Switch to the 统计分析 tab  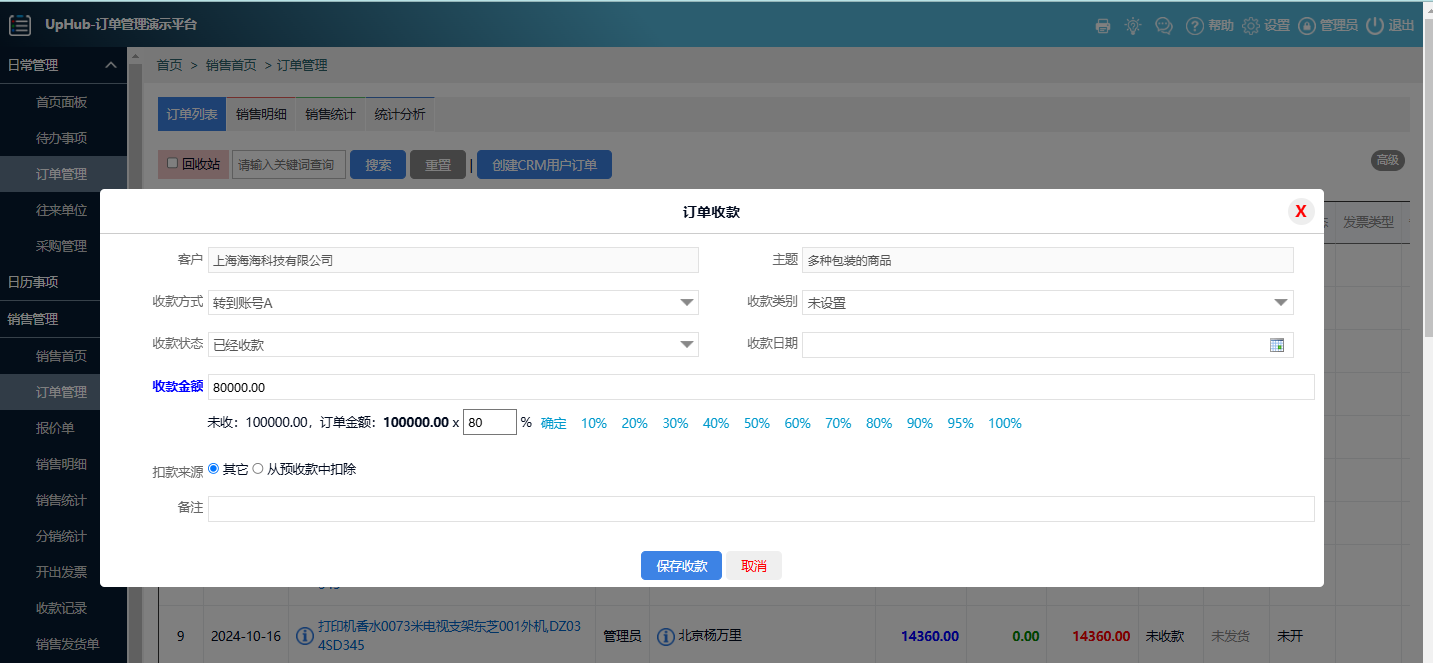[399, 114]
